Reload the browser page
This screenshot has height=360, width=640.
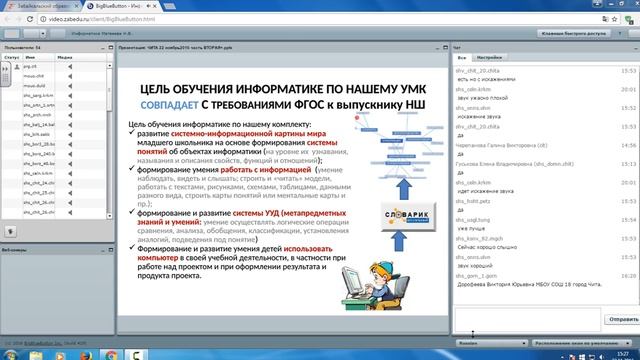(30, 19)
